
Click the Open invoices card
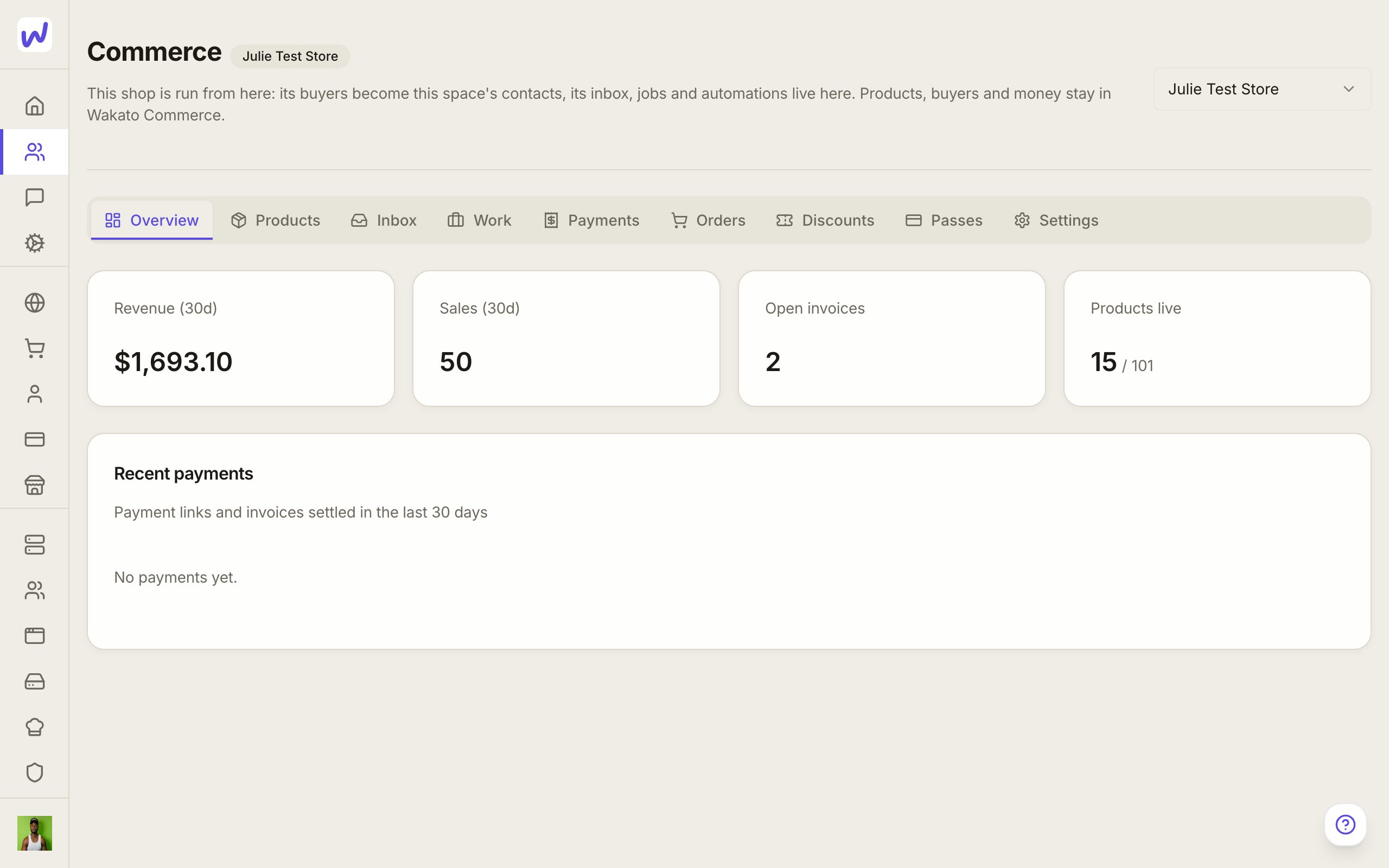891,339
